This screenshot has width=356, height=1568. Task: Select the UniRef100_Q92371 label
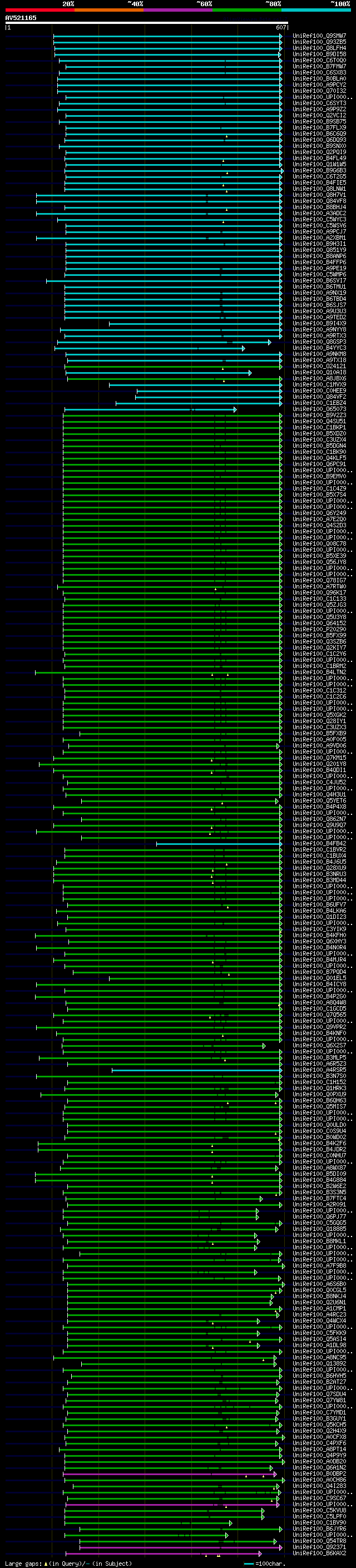click(319, 1547)
